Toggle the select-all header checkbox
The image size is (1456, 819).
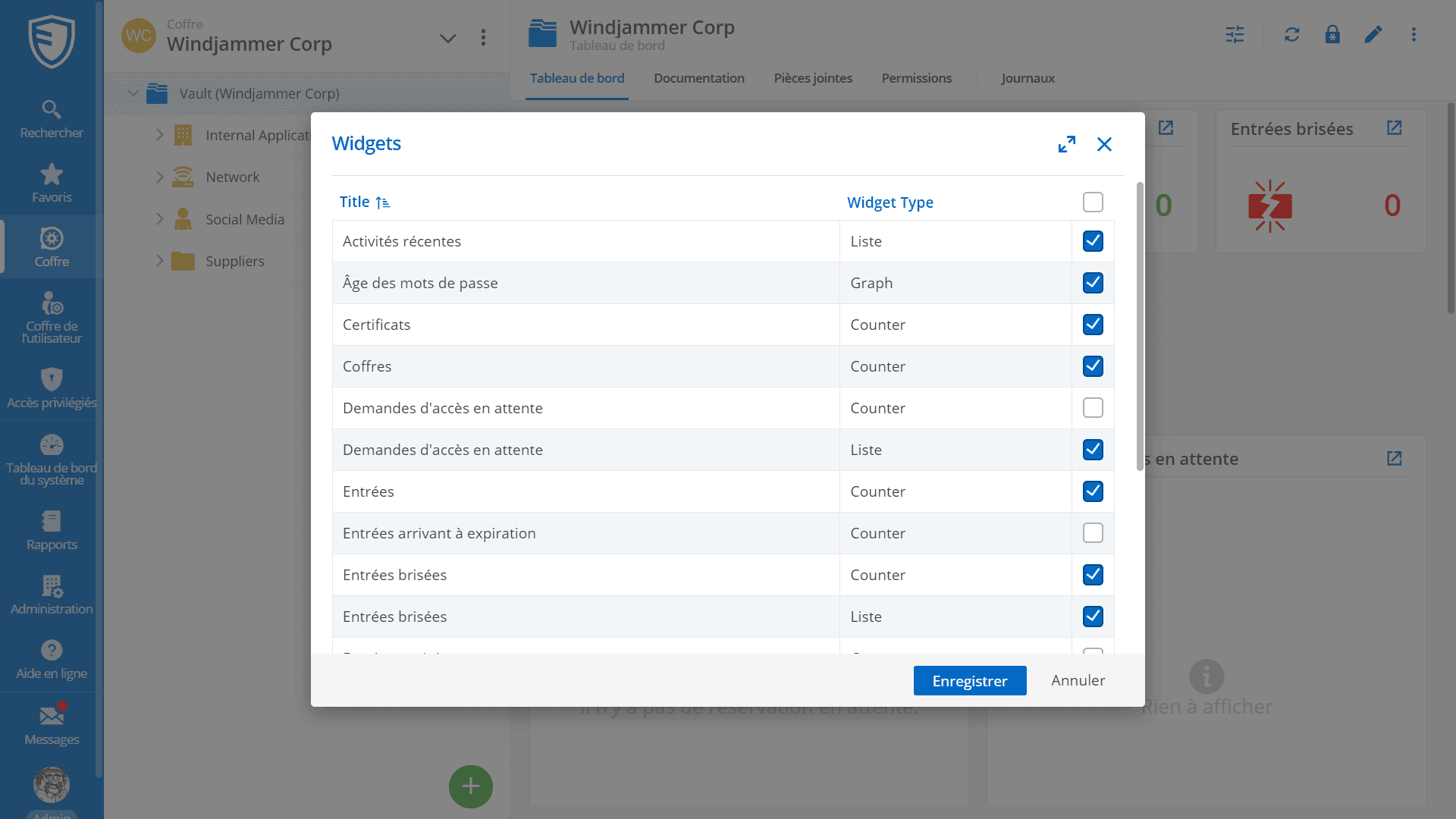[x=1093, y=202]
